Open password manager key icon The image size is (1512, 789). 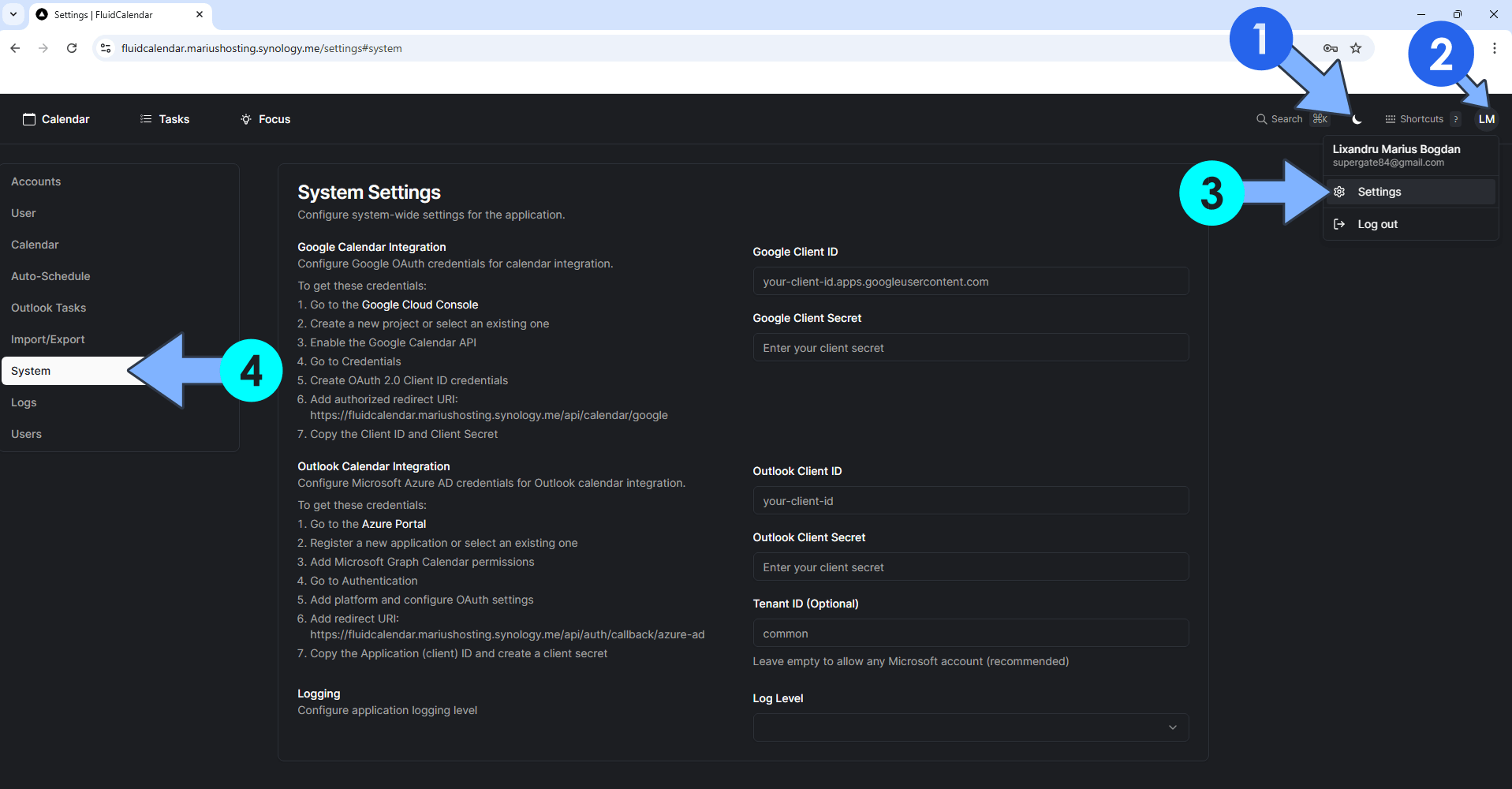pyautogui.click(x=1330, y=48)
